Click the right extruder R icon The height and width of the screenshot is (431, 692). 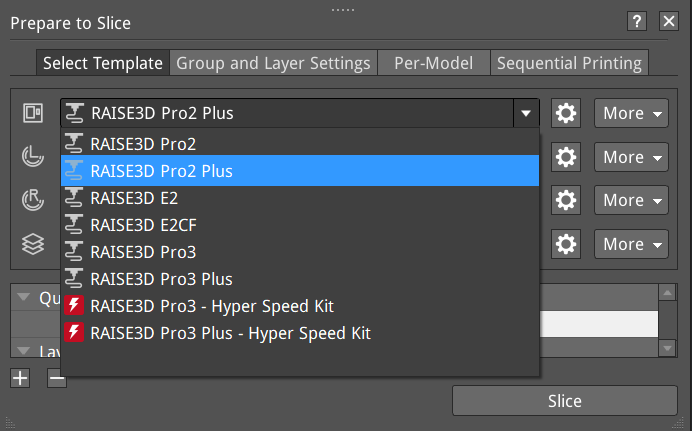tap(33, 200)
